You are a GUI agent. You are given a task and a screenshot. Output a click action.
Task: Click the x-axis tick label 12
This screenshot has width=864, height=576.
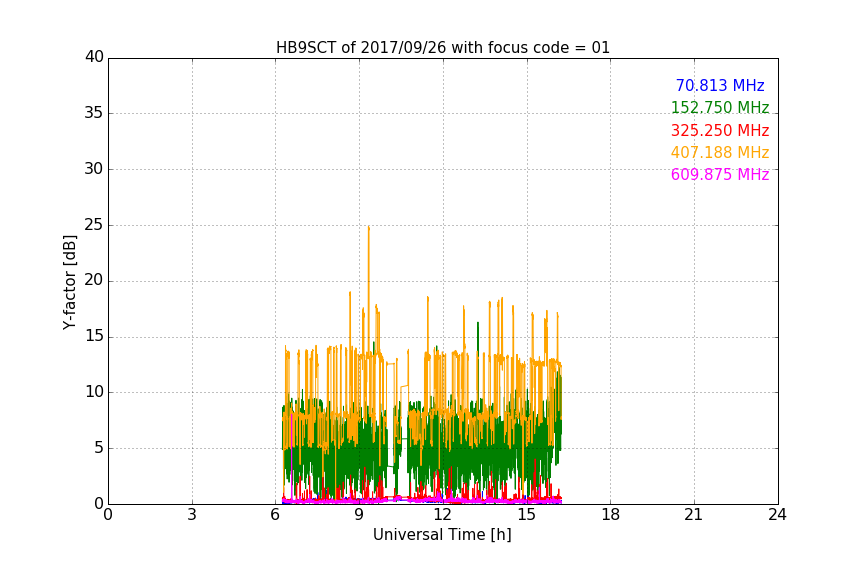(x=442, y=515)
